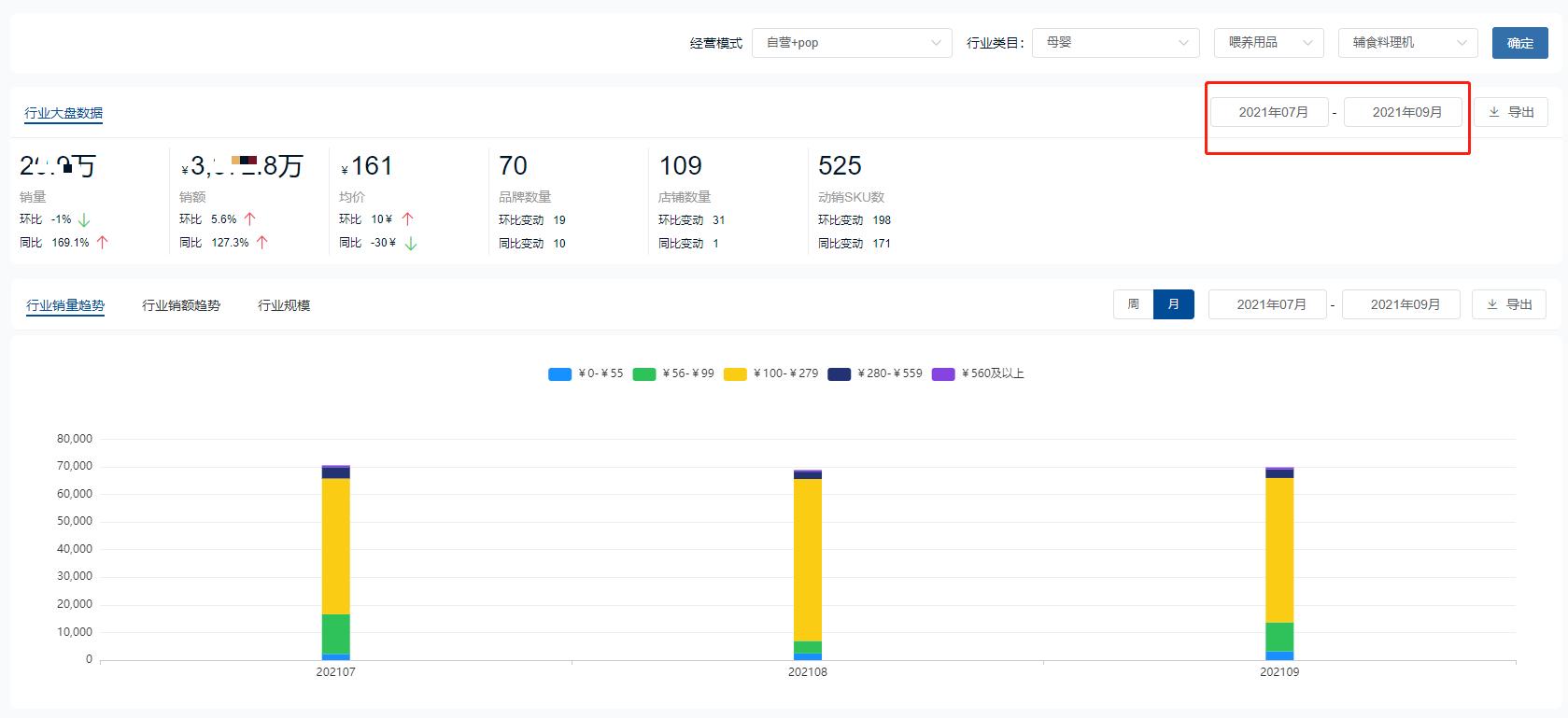Switch chart granularity to 周

1133,304
